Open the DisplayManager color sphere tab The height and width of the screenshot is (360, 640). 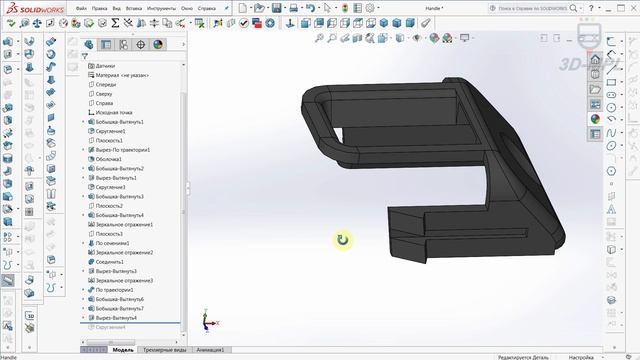tap(158, 44)
